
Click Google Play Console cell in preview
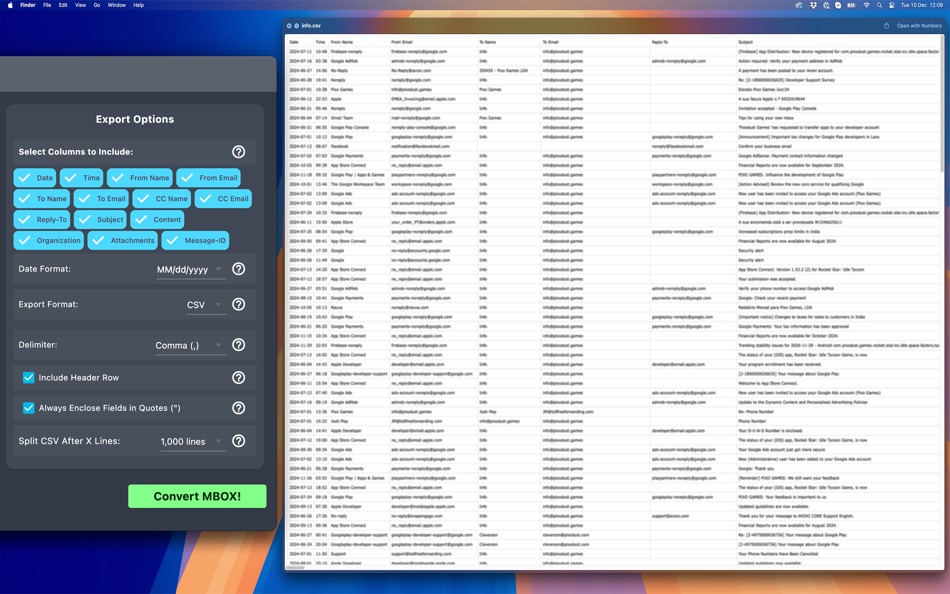[350, 127]
